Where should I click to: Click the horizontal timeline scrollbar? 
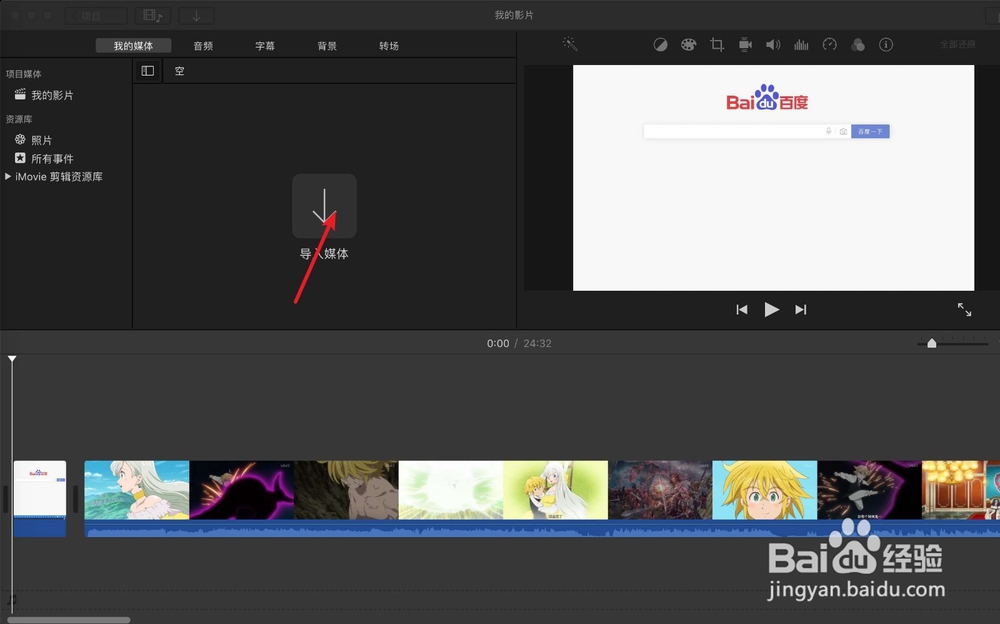coord(69,620)
